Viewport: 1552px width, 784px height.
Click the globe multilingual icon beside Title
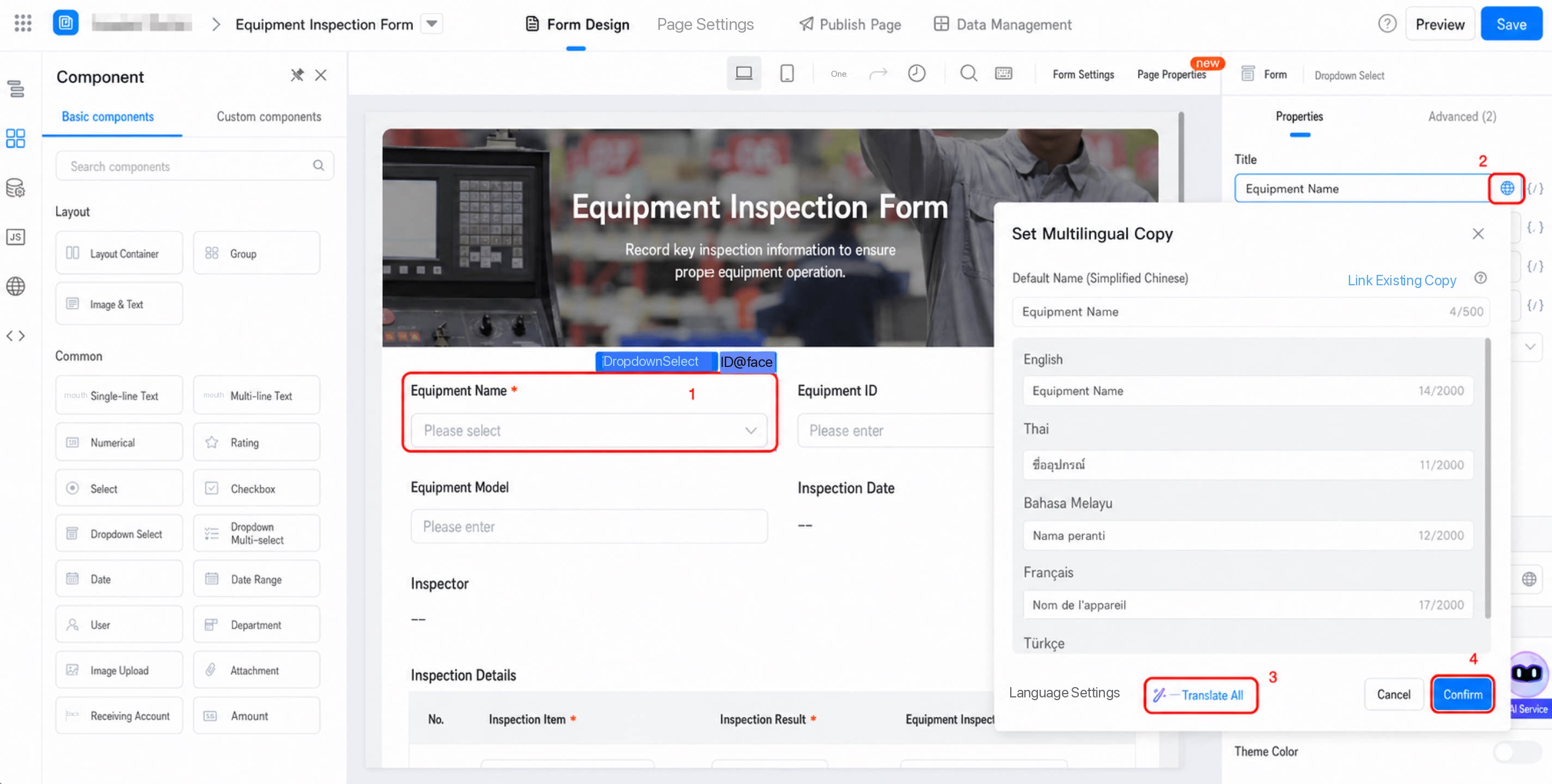[1506, 188]
